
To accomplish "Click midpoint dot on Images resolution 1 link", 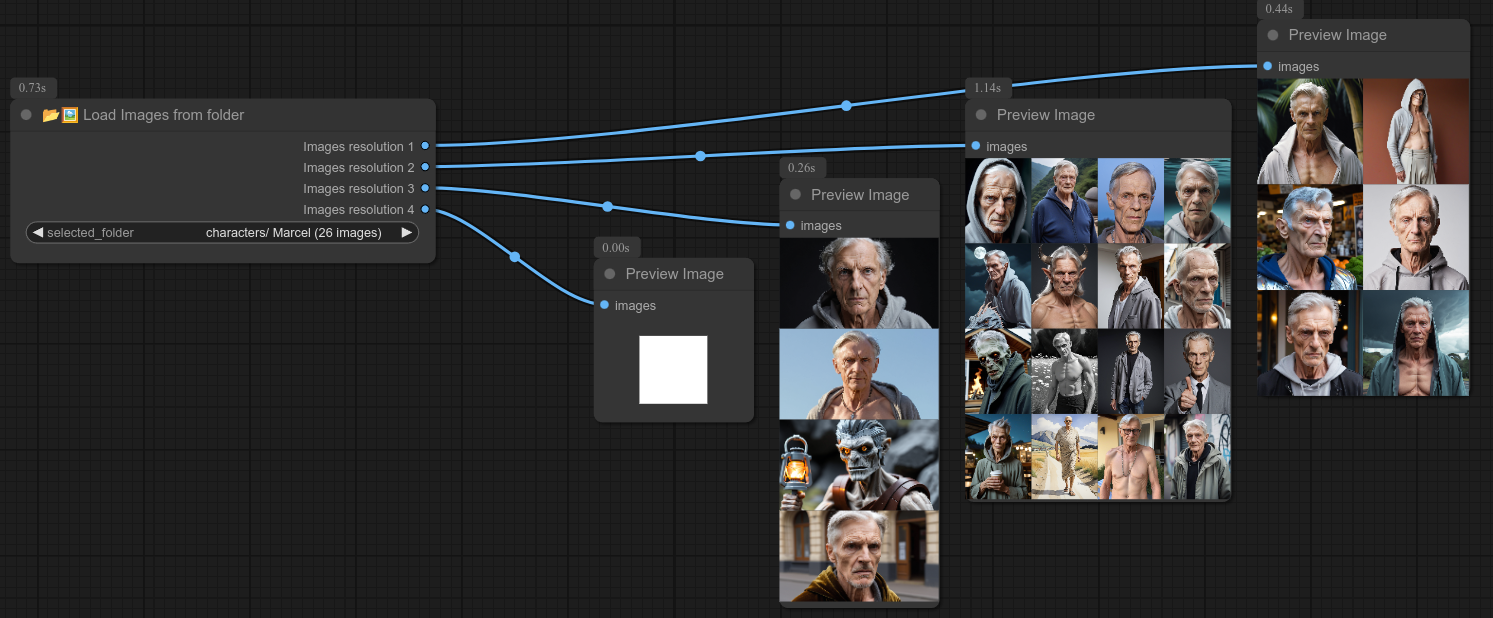I will pyautogui.click(x=846, y=105).
